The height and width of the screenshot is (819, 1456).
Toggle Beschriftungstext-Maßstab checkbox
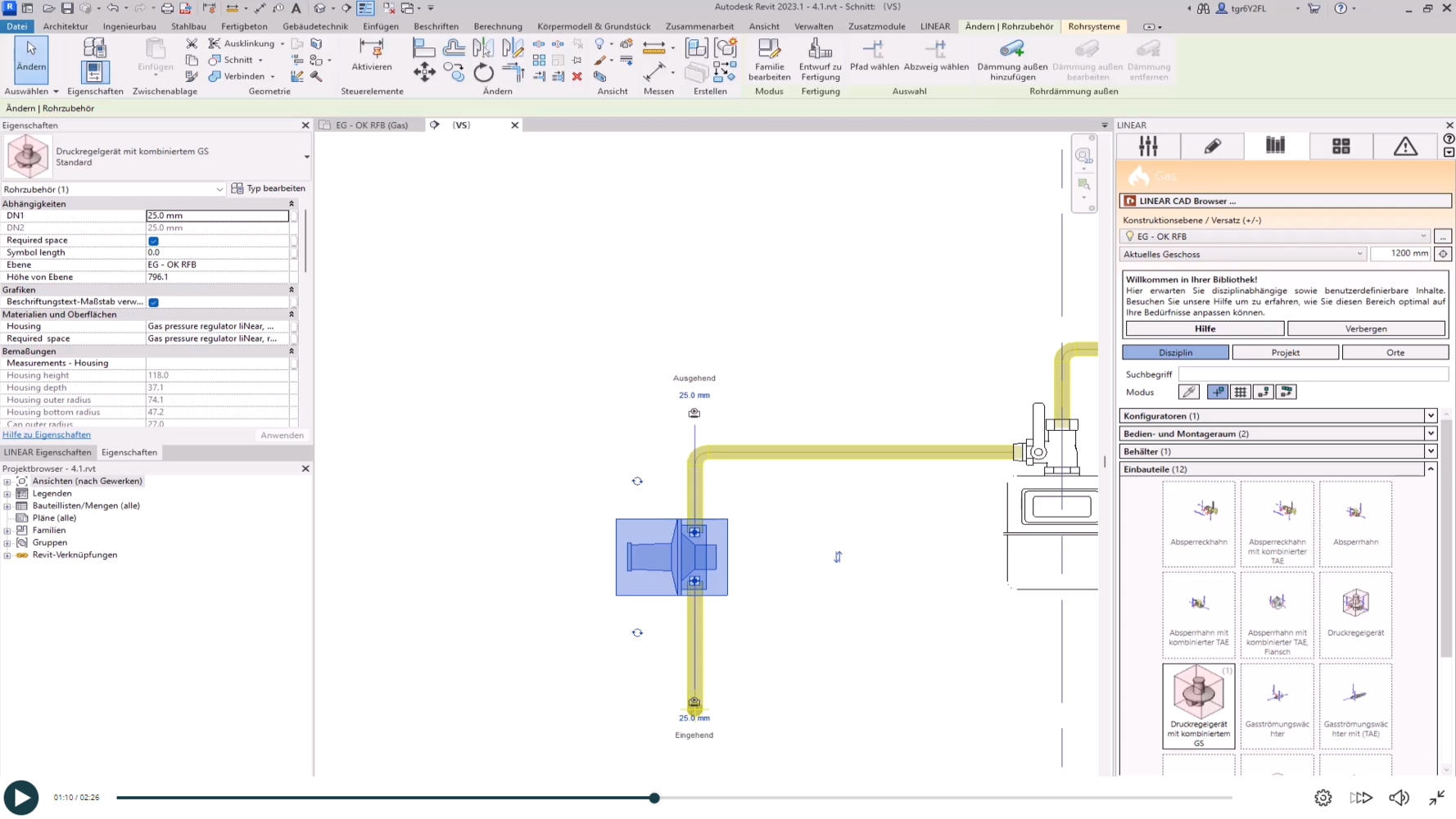coord(153,302)
